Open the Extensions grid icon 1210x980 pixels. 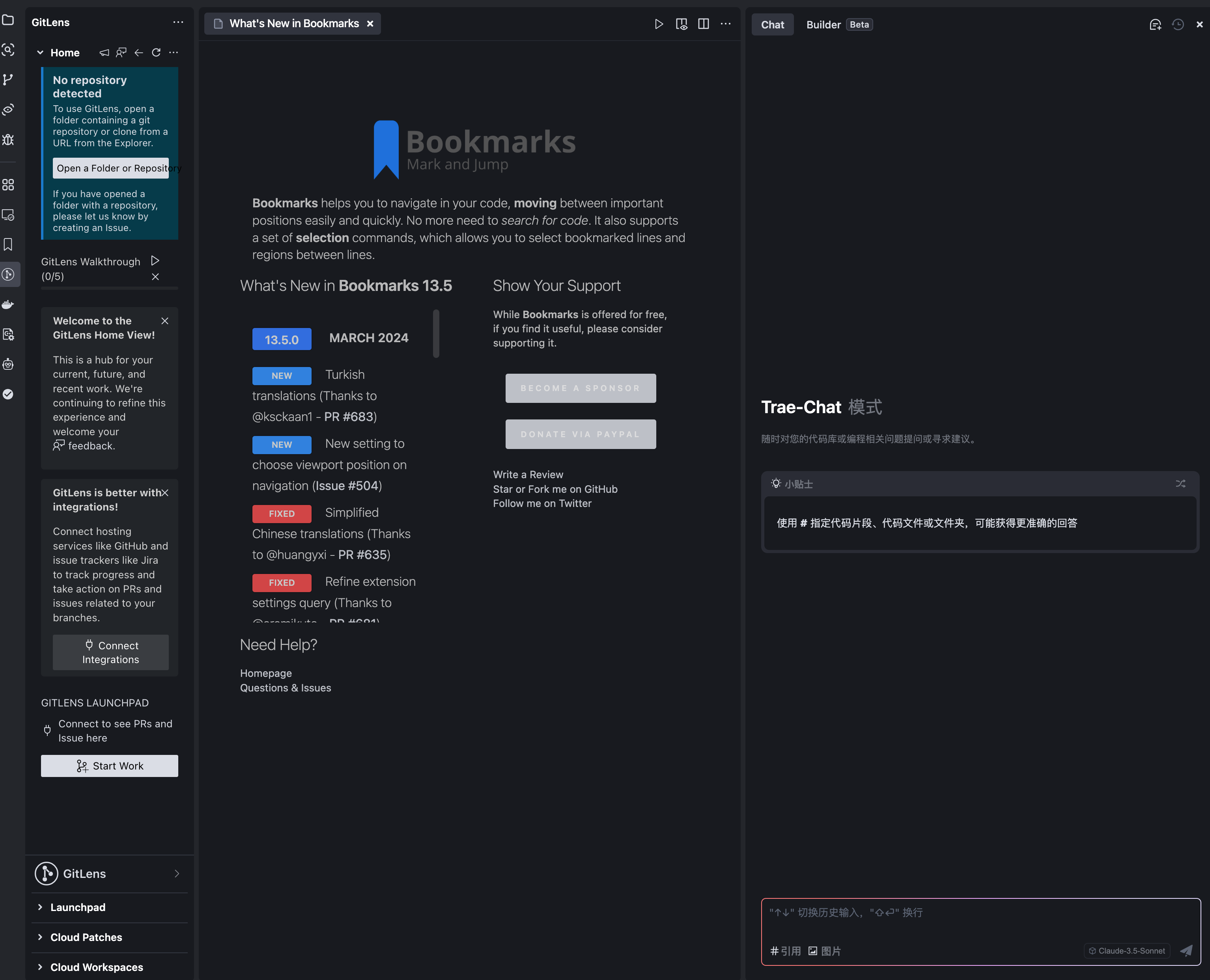click(8, 184)
